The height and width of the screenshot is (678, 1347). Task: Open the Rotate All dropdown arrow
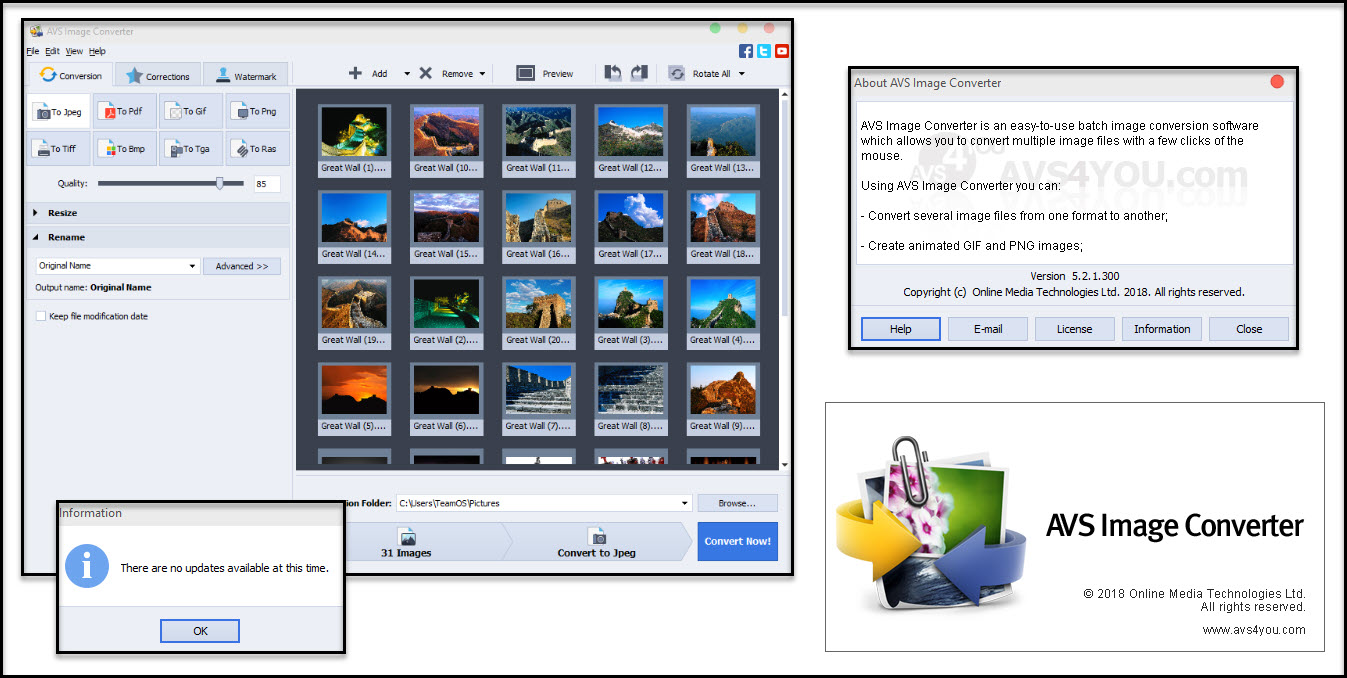(742, 74)
